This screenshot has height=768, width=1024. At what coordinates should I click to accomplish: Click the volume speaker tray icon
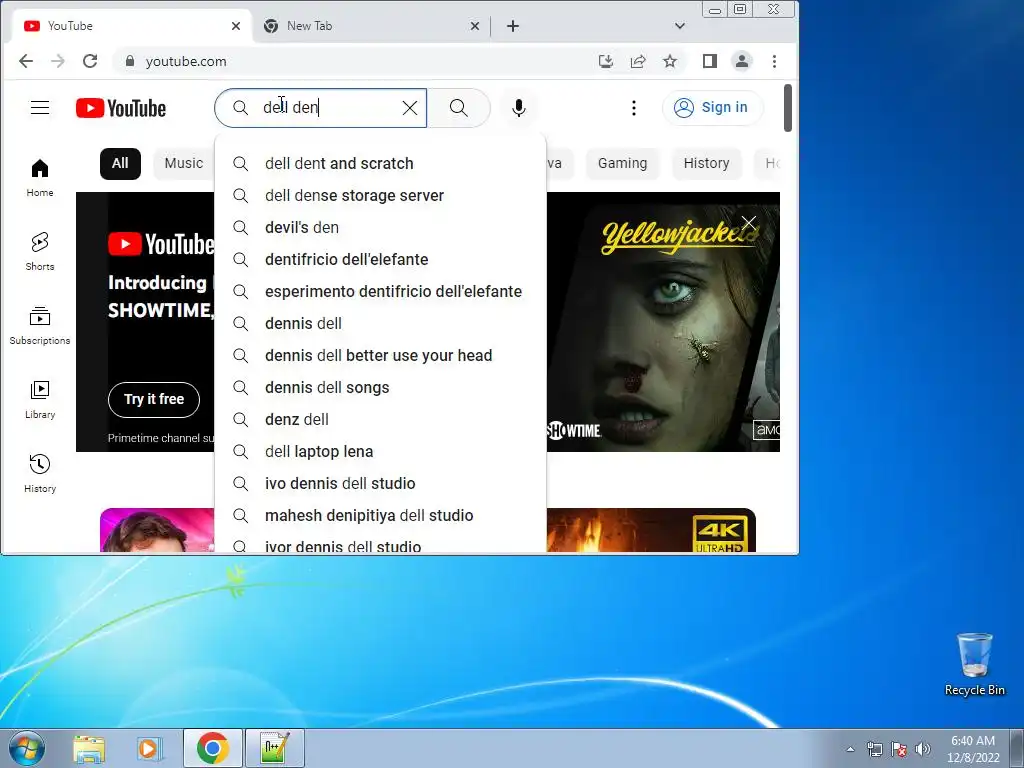[x=923, y=749]
